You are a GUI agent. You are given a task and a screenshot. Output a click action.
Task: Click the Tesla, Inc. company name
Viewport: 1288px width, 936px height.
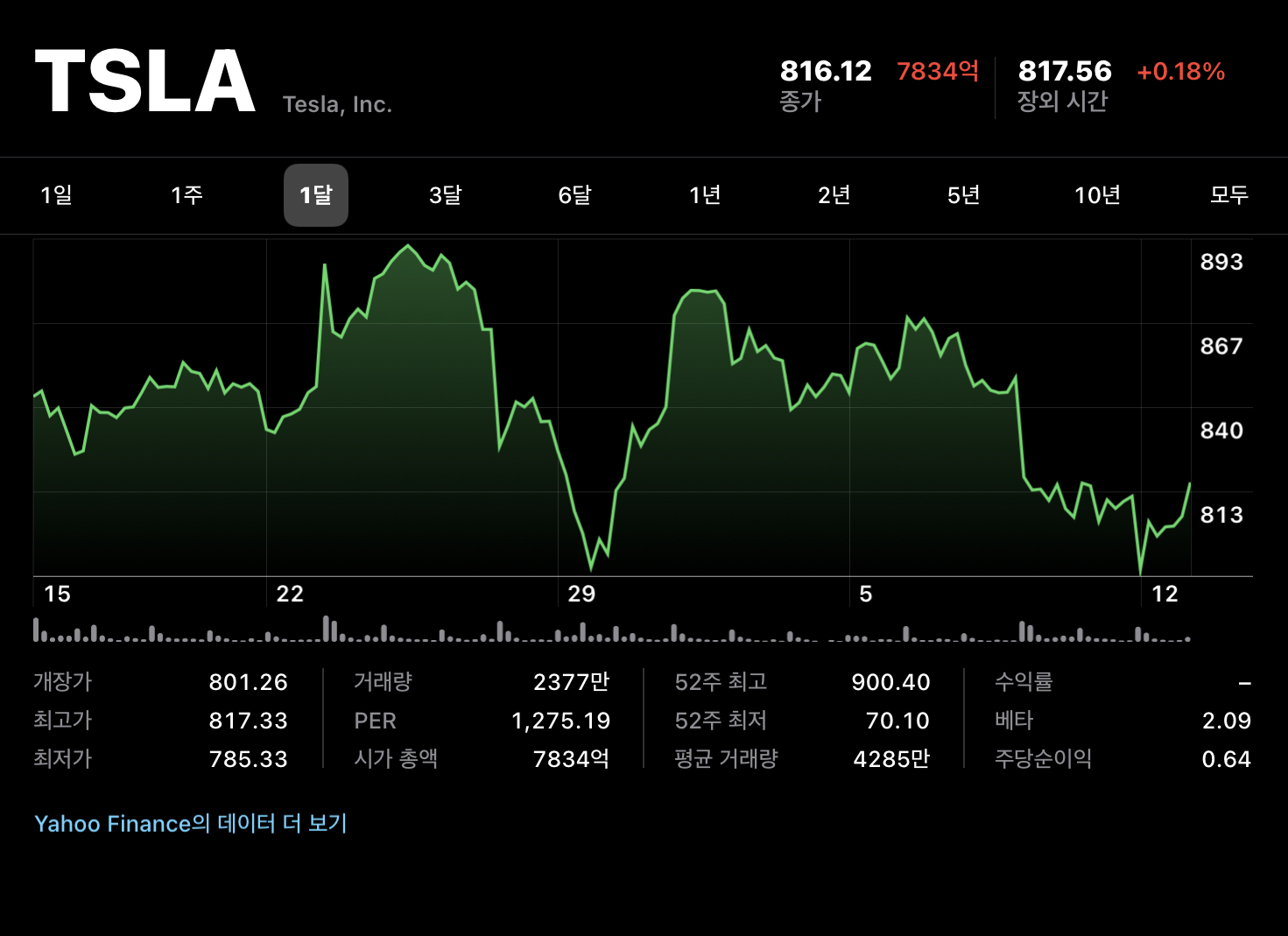tap(337, 104)
